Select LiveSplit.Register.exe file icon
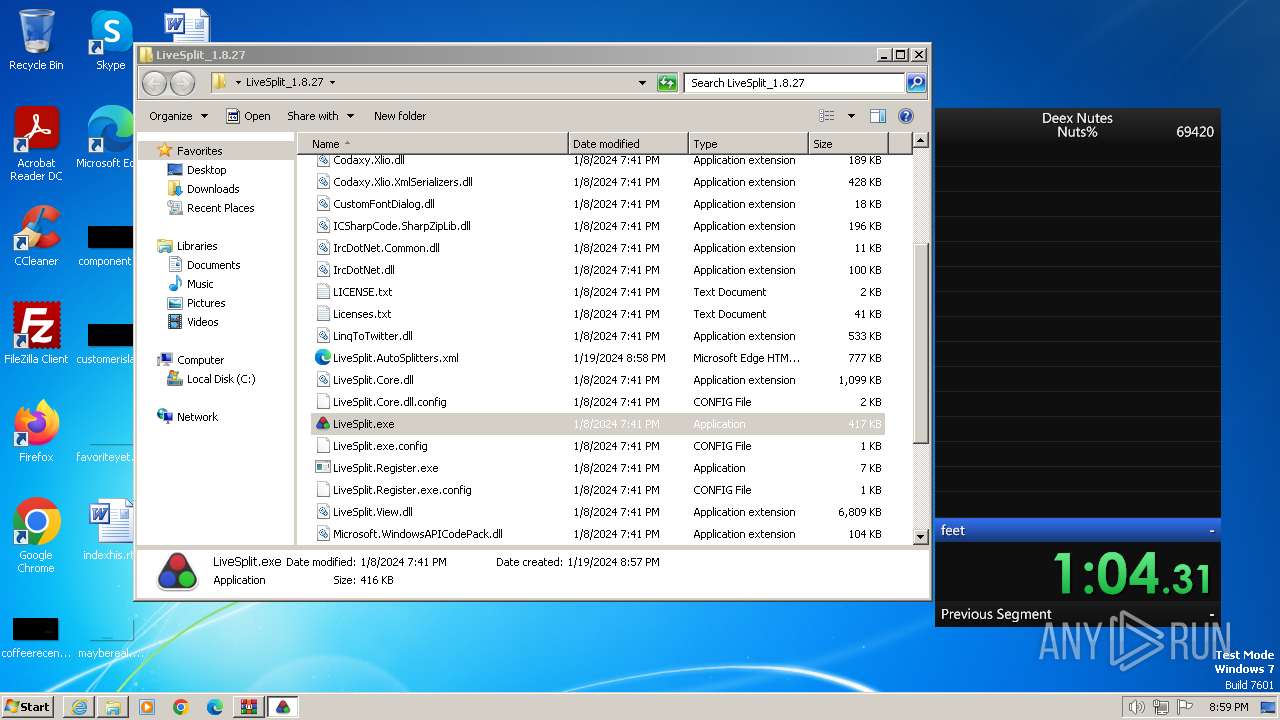1280x720 pixels. click(323, 468)
